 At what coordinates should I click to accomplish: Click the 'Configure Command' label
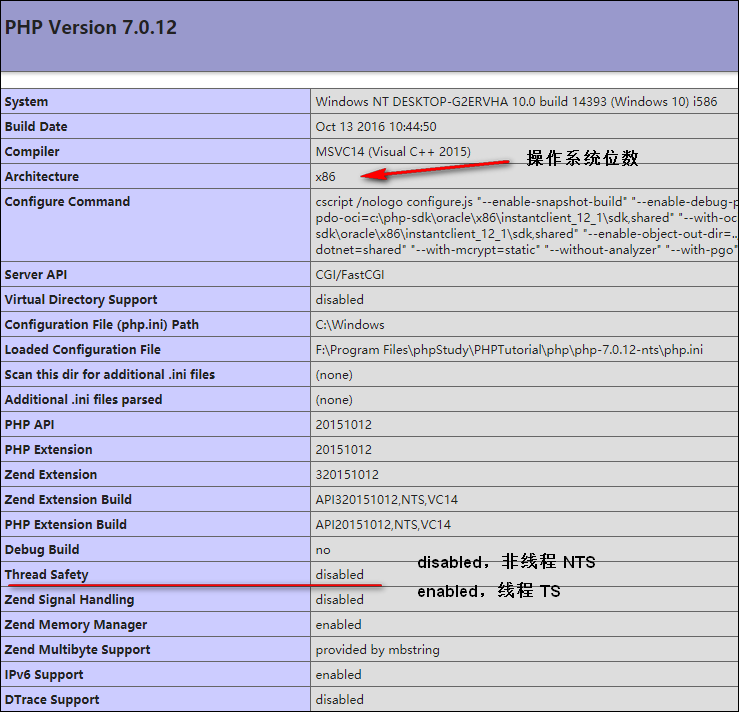click(x=67, y=202)
